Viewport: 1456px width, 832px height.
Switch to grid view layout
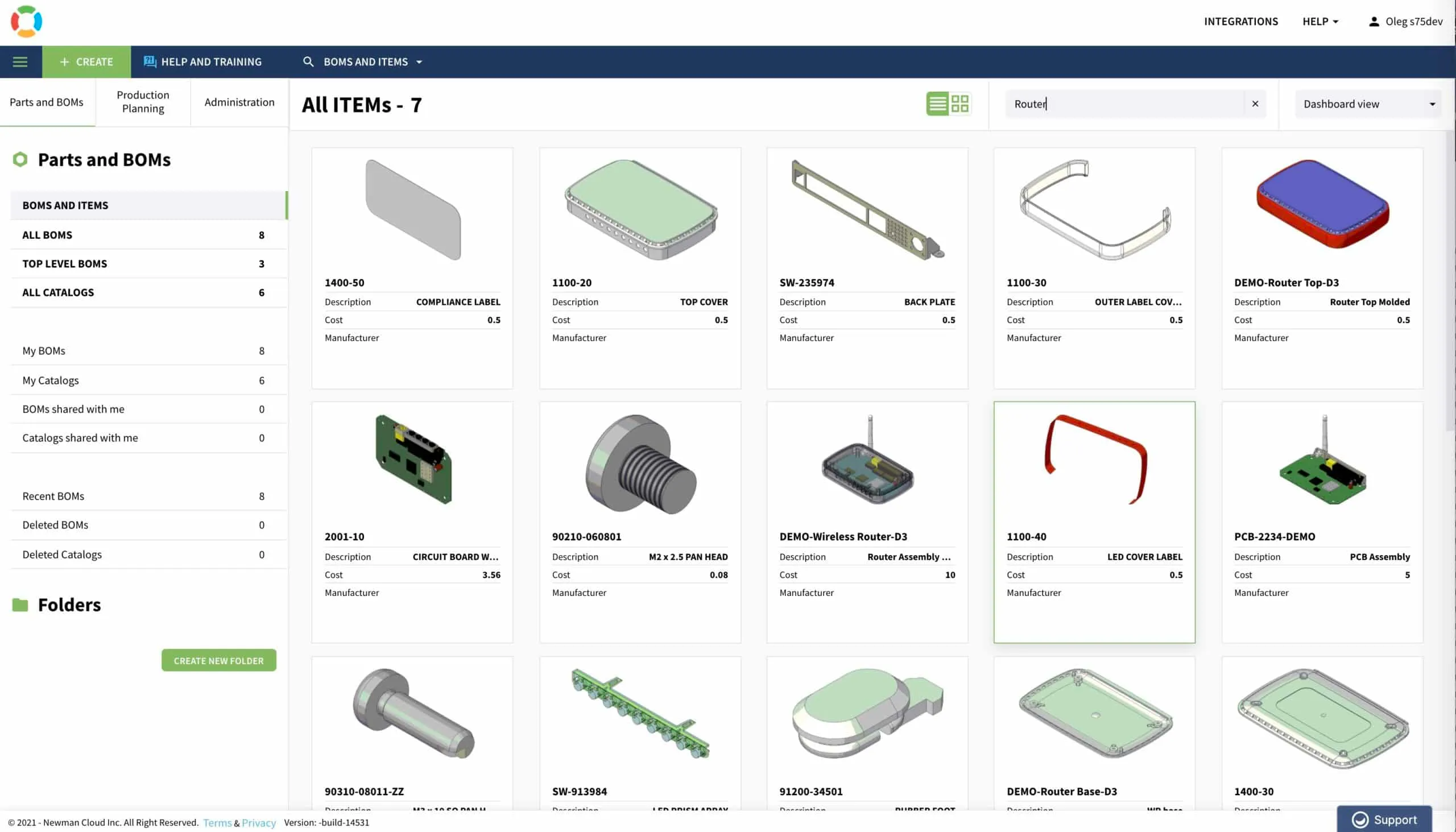point(961,104)
